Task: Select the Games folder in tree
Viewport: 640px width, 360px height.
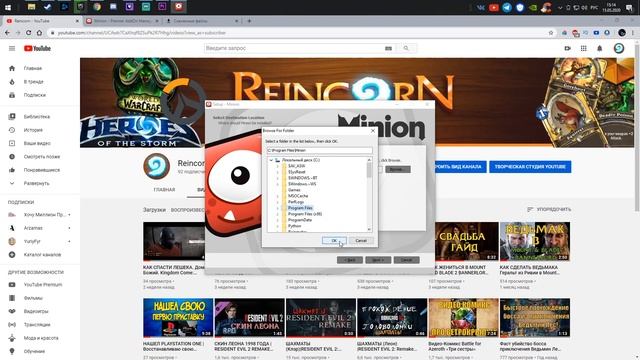Action: pos(294,190)
